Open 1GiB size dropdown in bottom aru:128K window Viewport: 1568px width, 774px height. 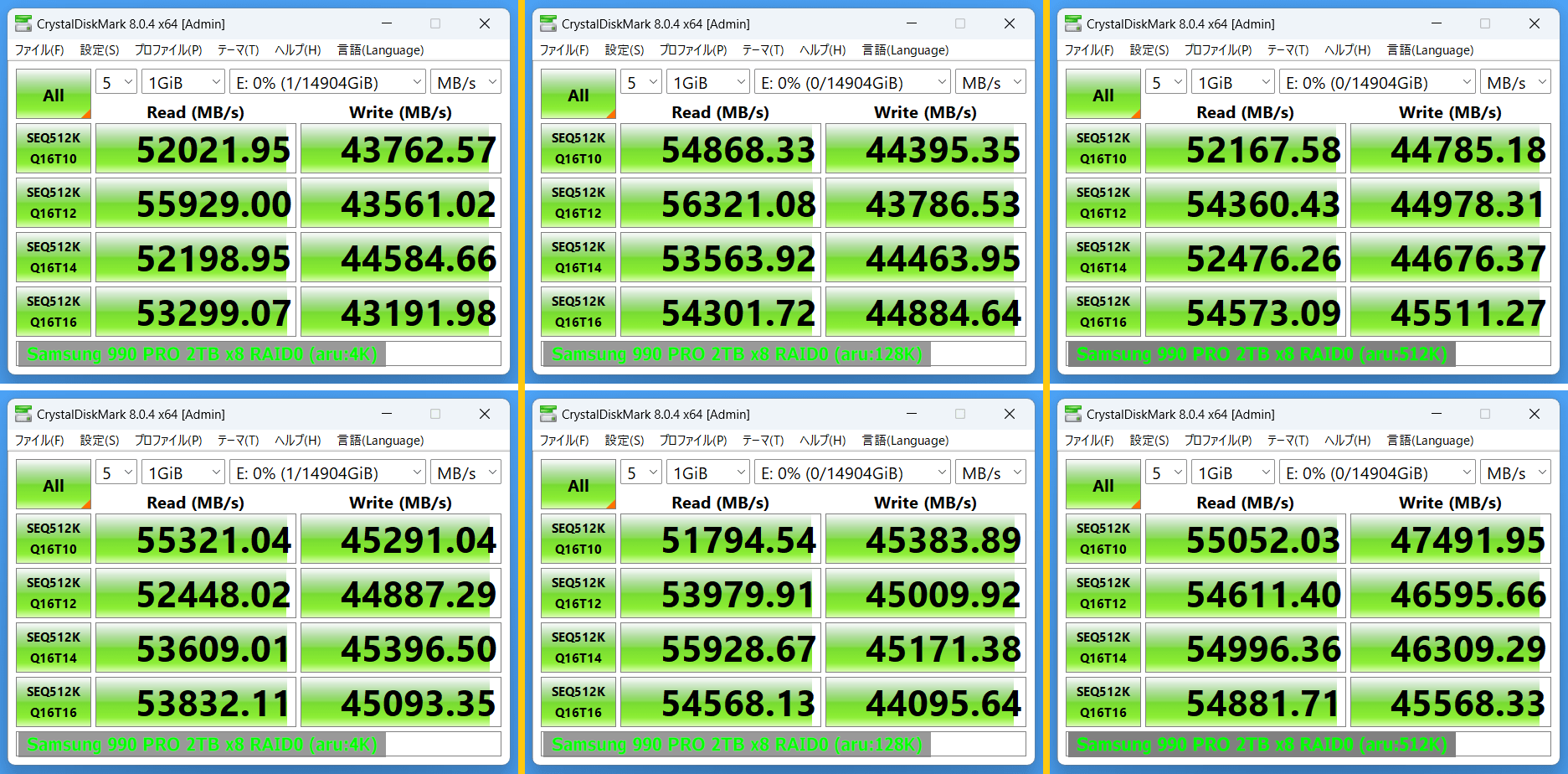pyautogui.click(x=707, y=472)
